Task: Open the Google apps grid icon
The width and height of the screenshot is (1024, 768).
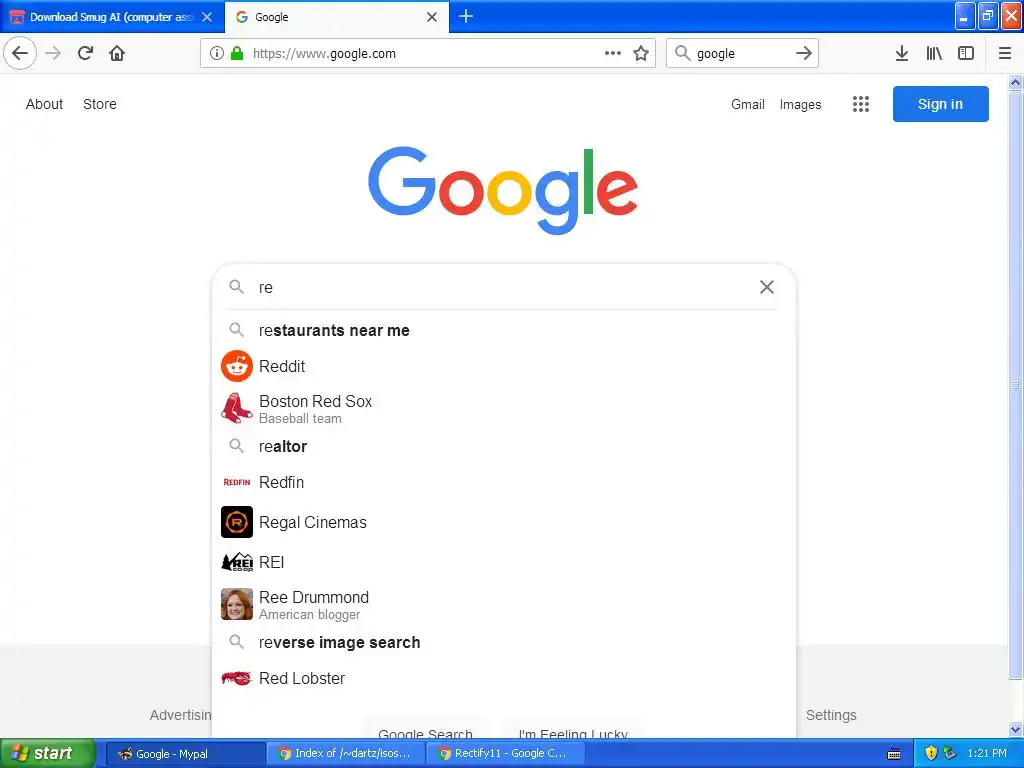Action: point(861,104)
